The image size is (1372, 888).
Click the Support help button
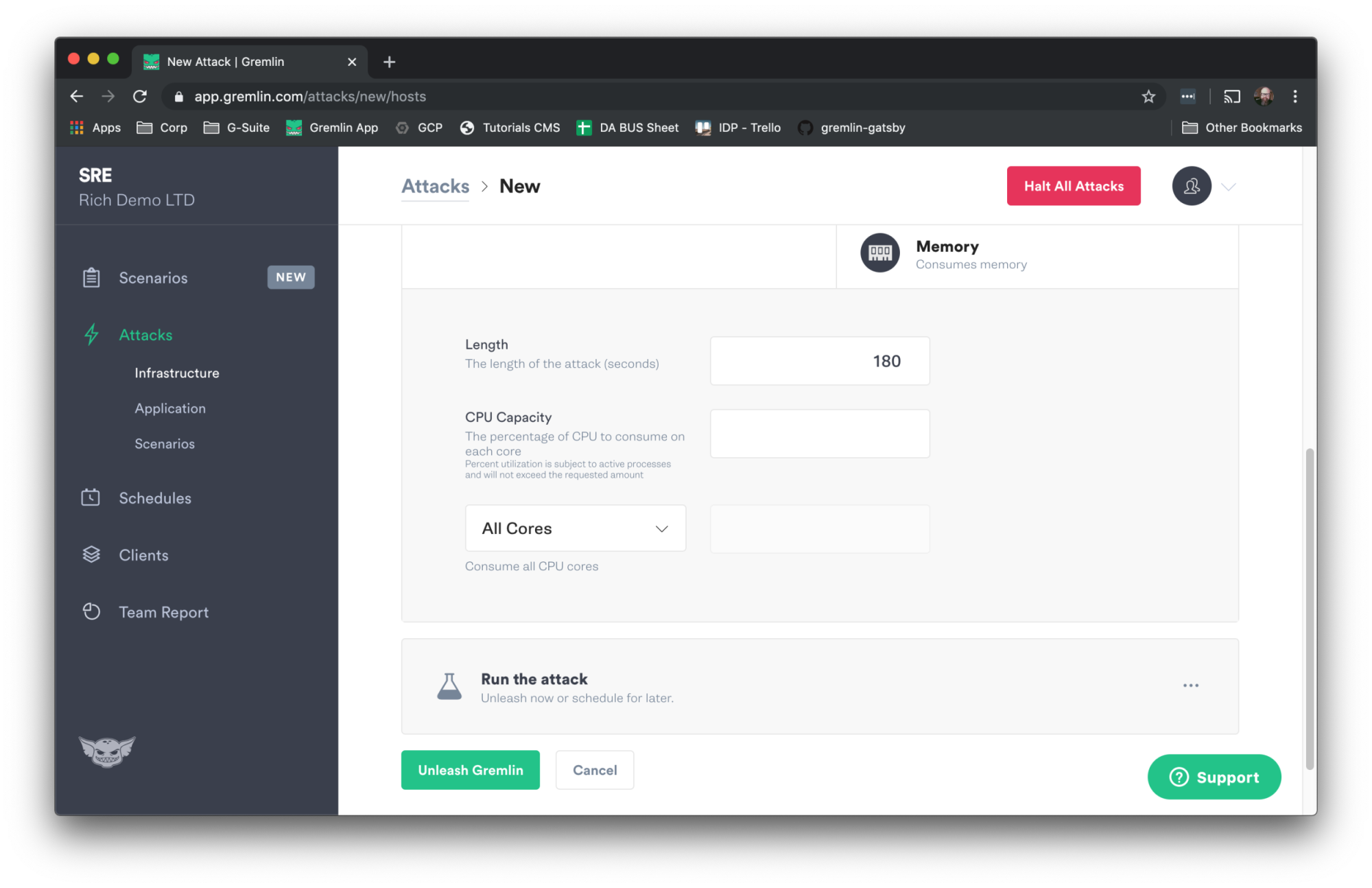click(x=1214, y=776)
